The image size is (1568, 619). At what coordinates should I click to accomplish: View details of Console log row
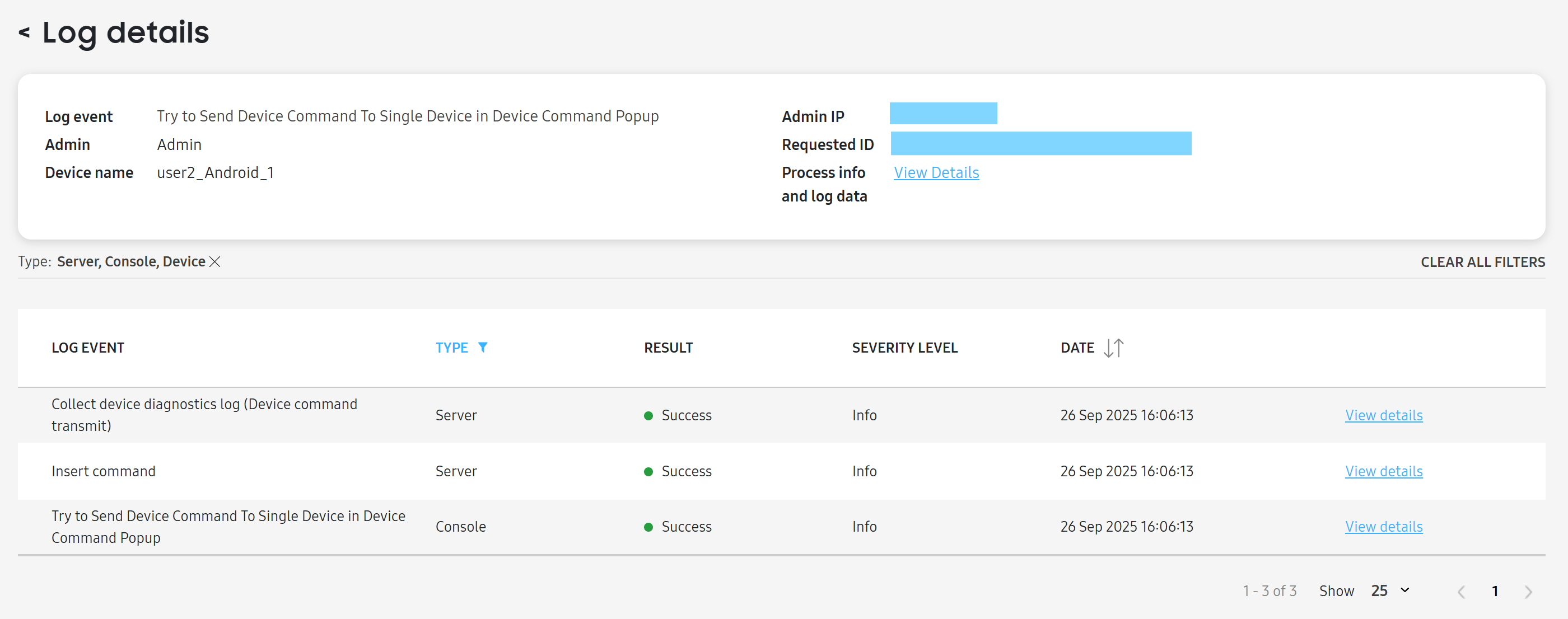coord(1383,527)
